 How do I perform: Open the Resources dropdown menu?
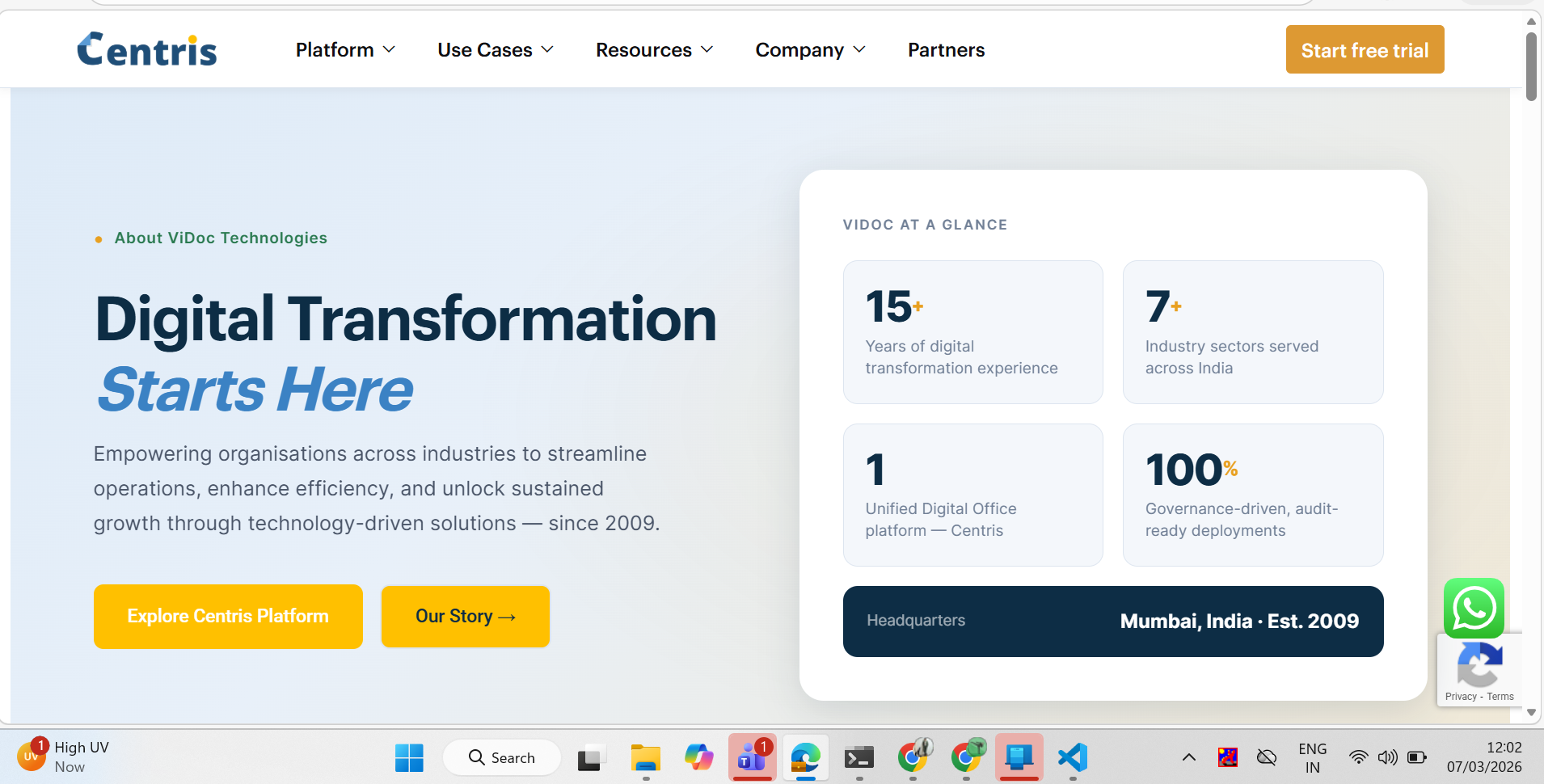click(x=654, y=50)
